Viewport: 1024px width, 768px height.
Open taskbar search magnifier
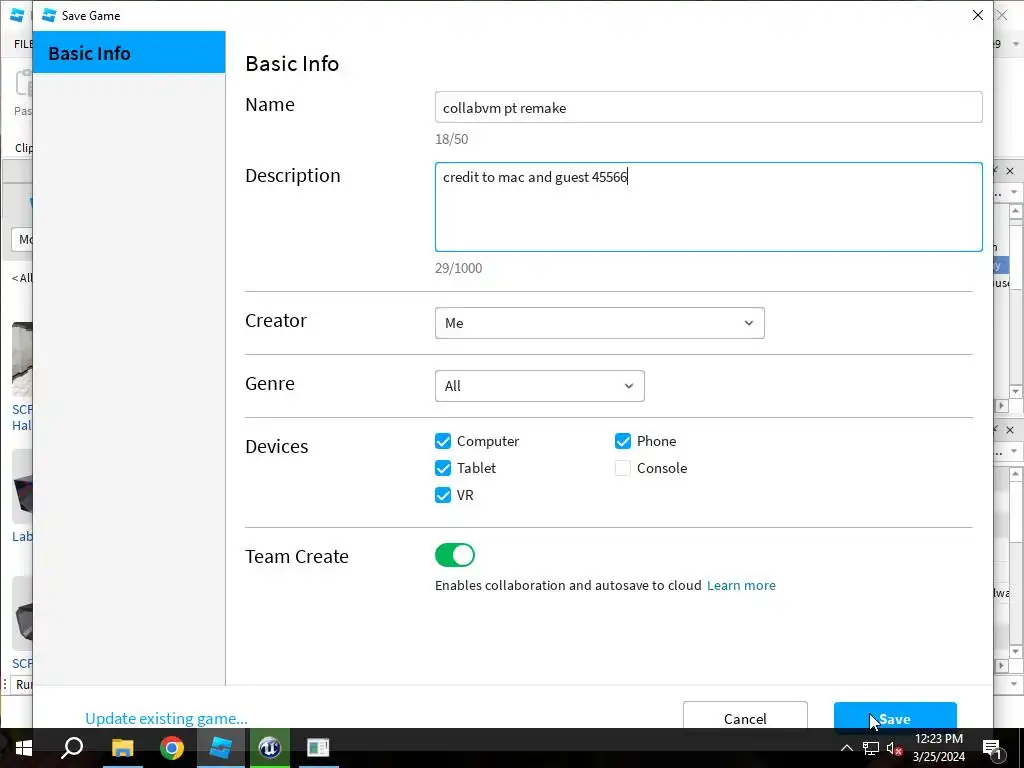(x=72, y=748)
